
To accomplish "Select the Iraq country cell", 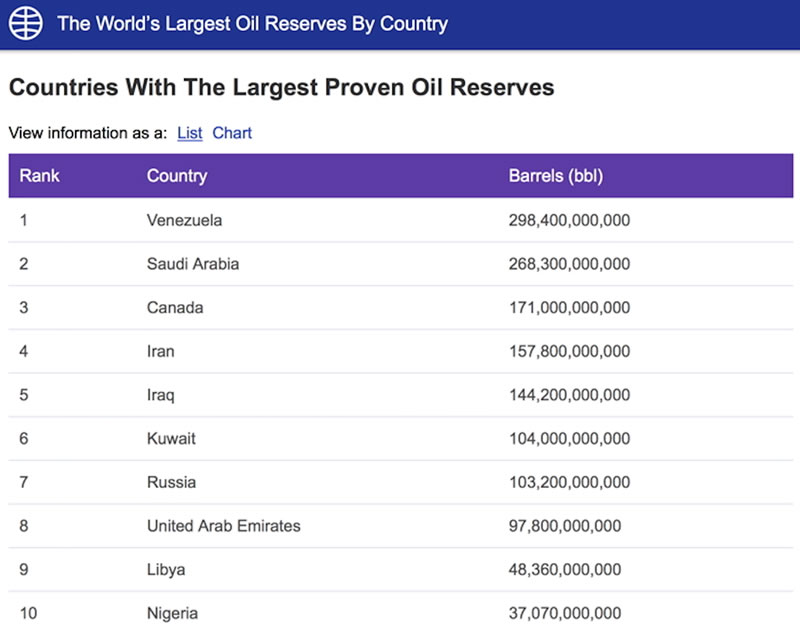I will pyautogui.click(x=161, y=395).
